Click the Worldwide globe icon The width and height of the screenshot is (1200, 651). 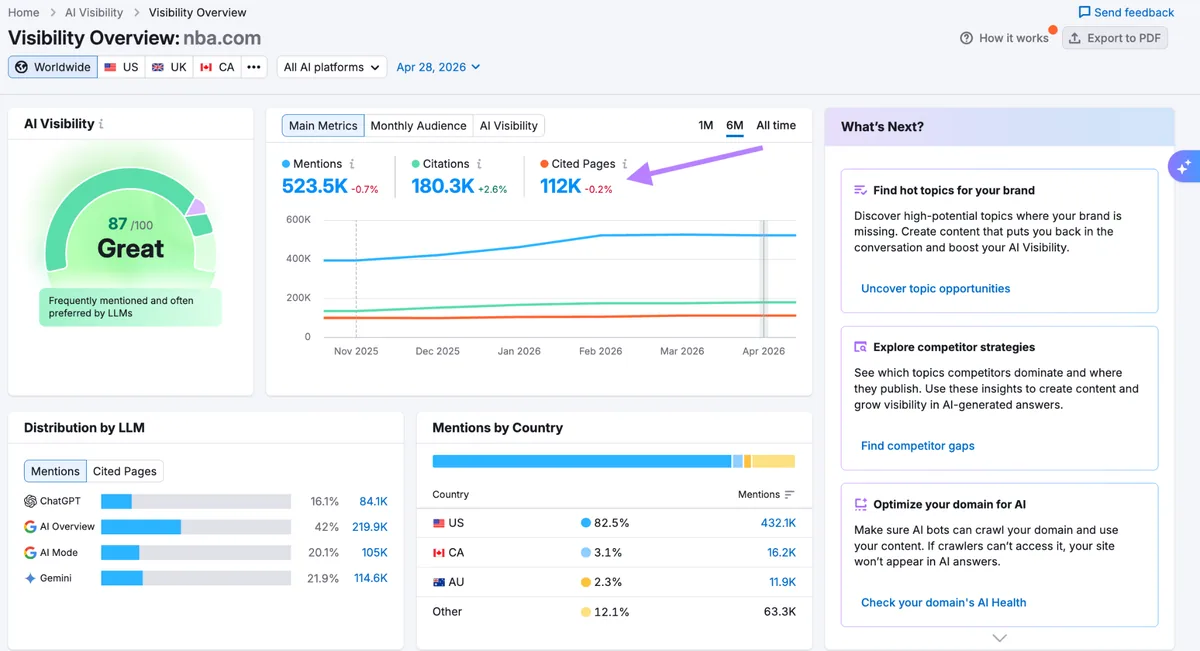[x=22, y=67]
